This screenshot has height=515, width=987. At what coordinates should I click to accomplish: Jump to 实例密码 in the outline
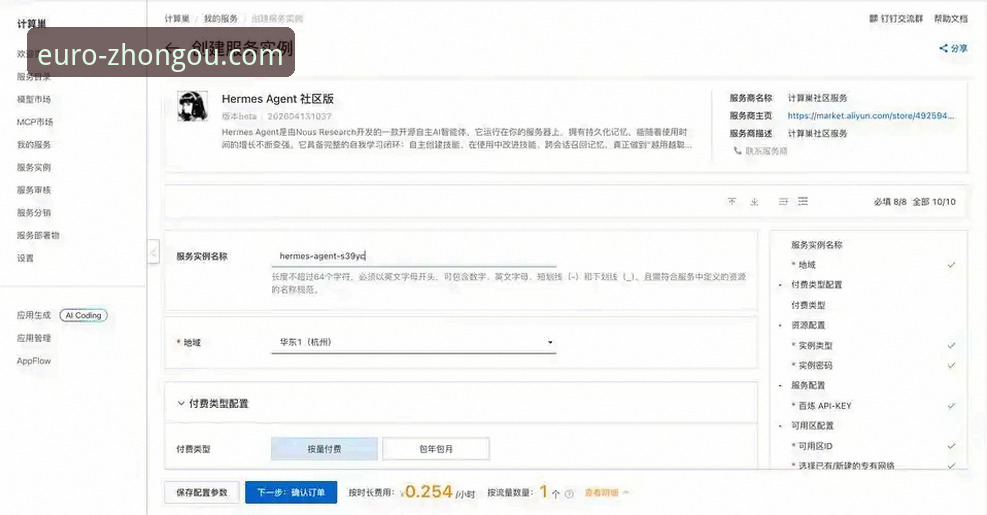(x=815, y=366)
